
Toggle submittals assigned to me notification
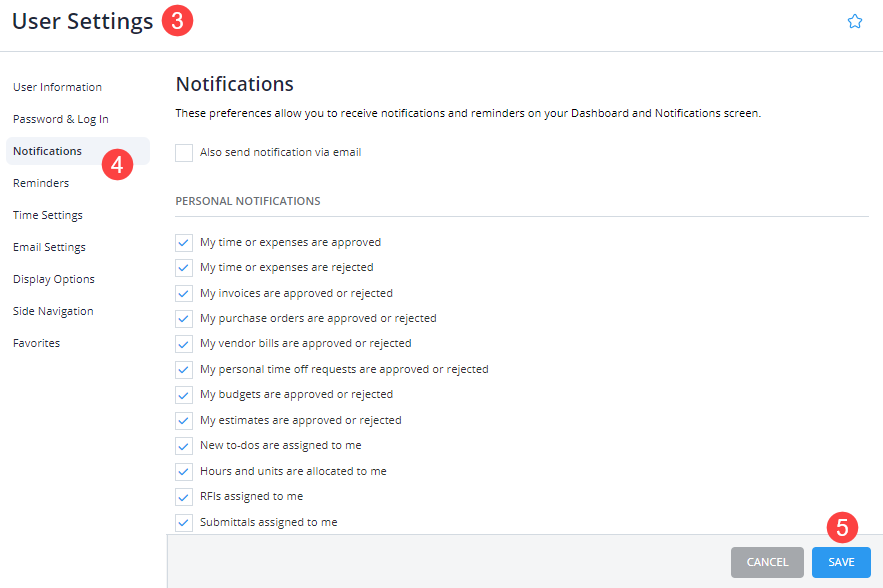tap(183, 522)
